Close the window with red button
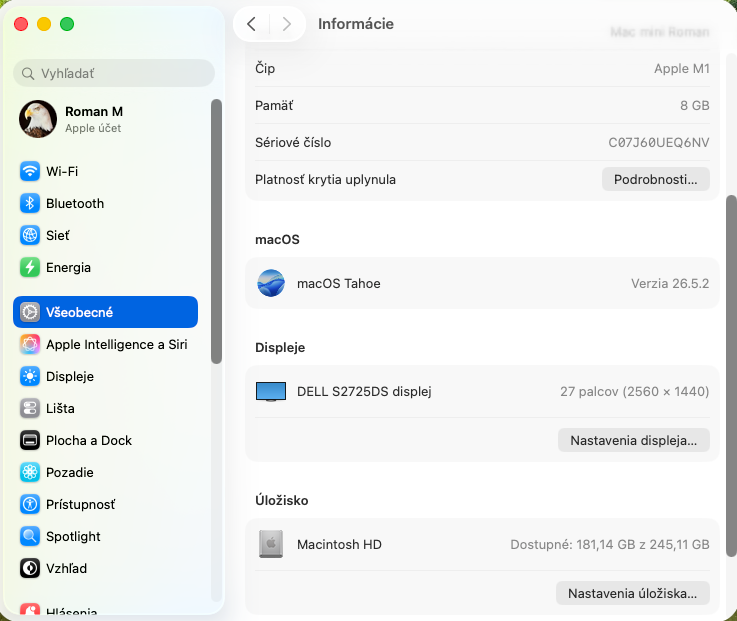The image size is (737, 621). click(x=21, y=24)
